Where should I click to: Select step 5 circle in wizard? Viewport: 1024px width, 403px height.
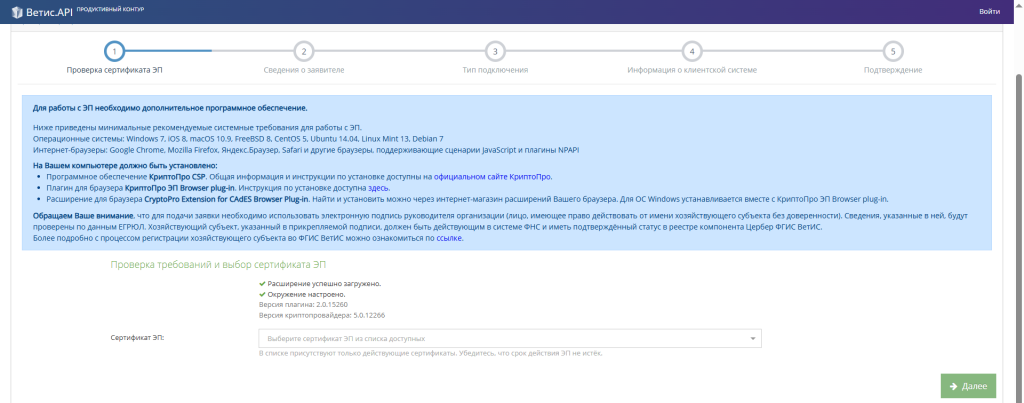pos(893,51)
